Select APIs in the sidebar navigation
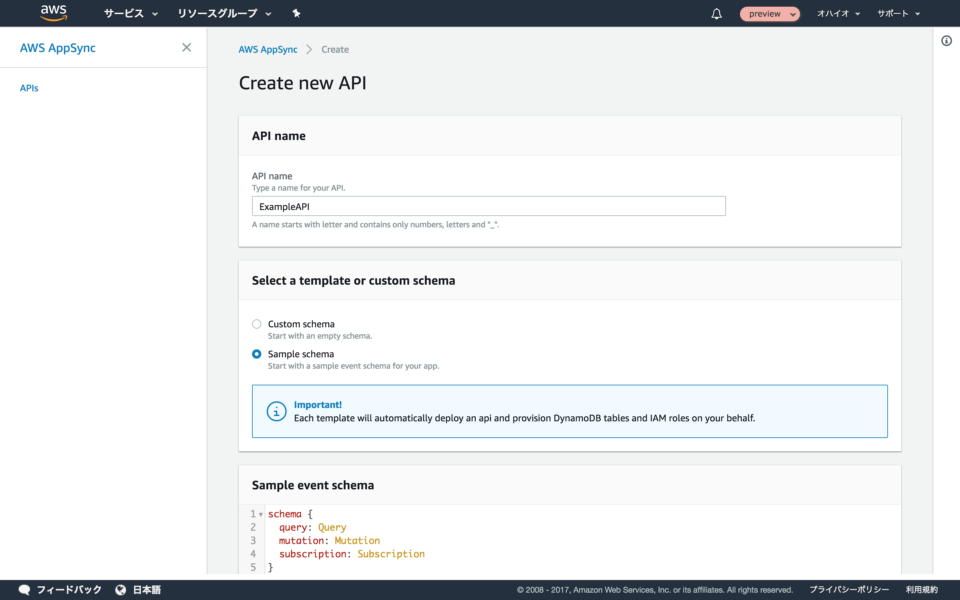960x600 pixels. pos(29,87)
